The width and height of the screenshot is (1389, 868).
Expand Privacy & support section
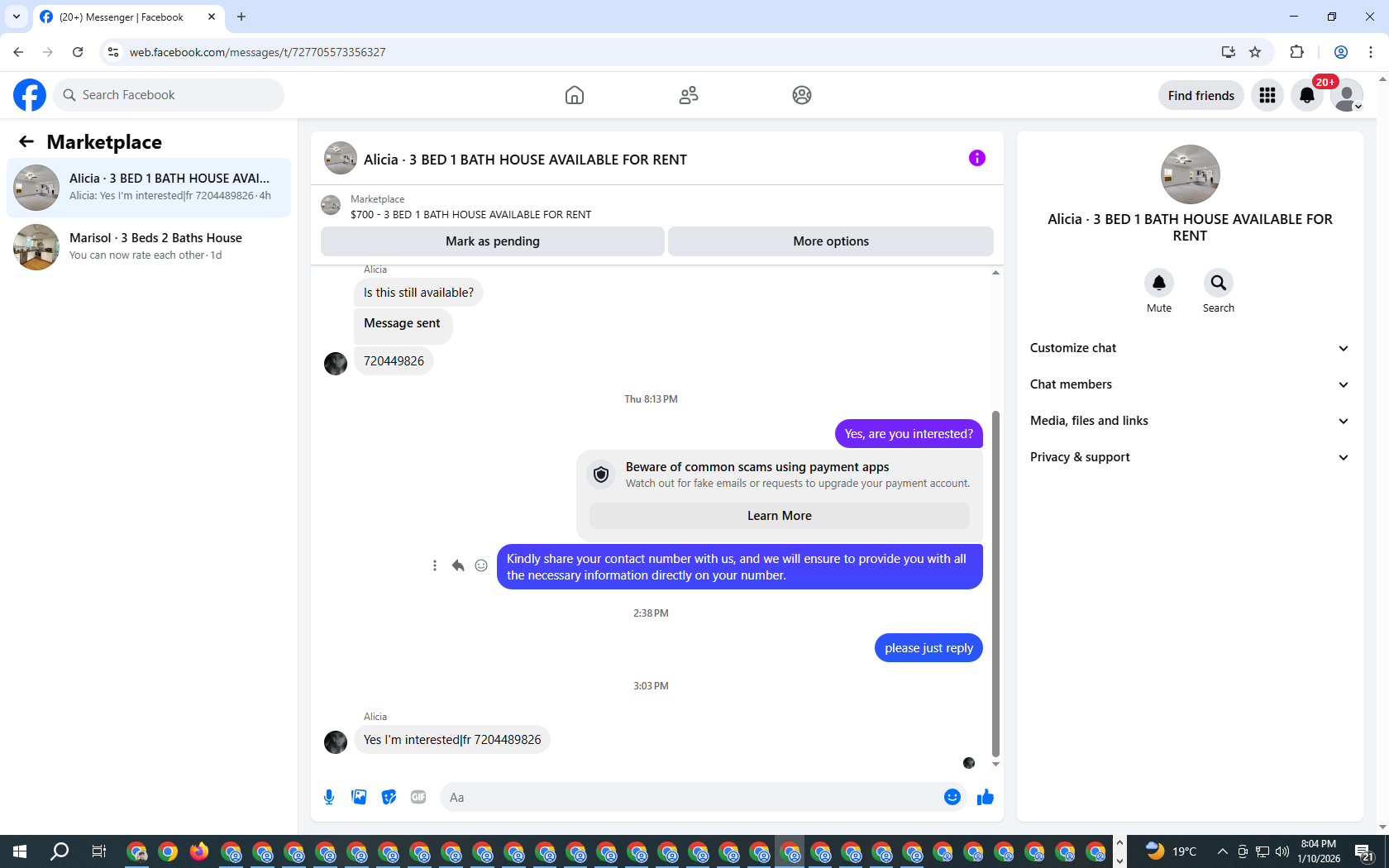point(1190,457)
